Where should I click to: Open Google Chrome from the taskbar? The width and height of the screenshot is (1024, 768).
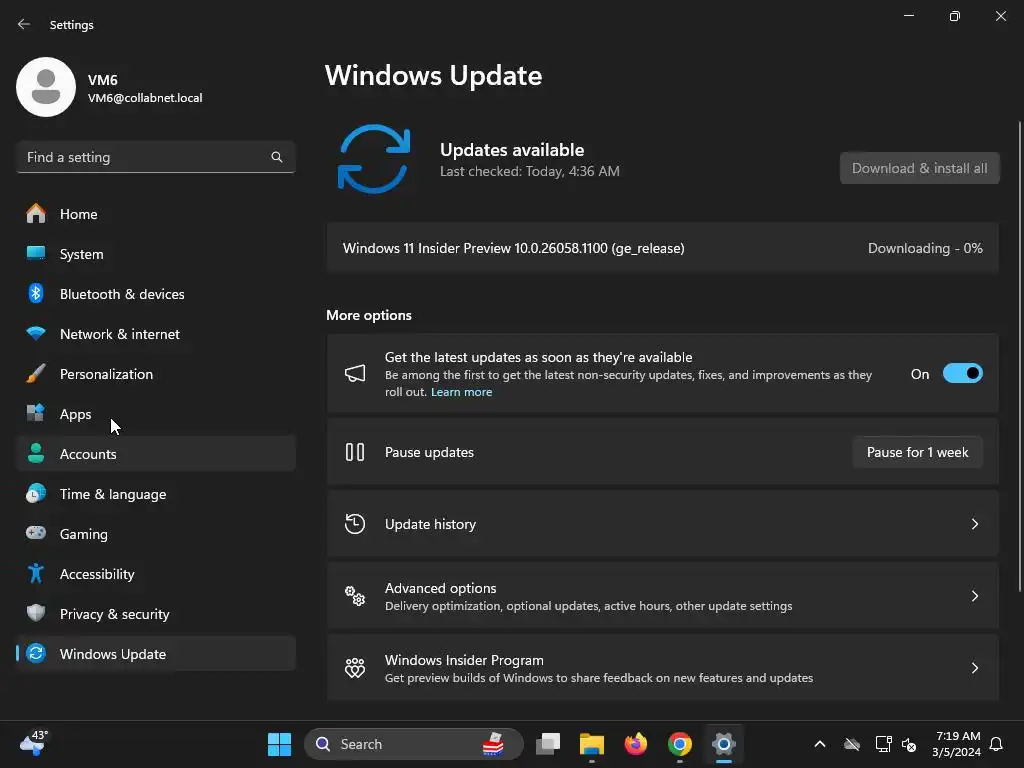[680, 744]
